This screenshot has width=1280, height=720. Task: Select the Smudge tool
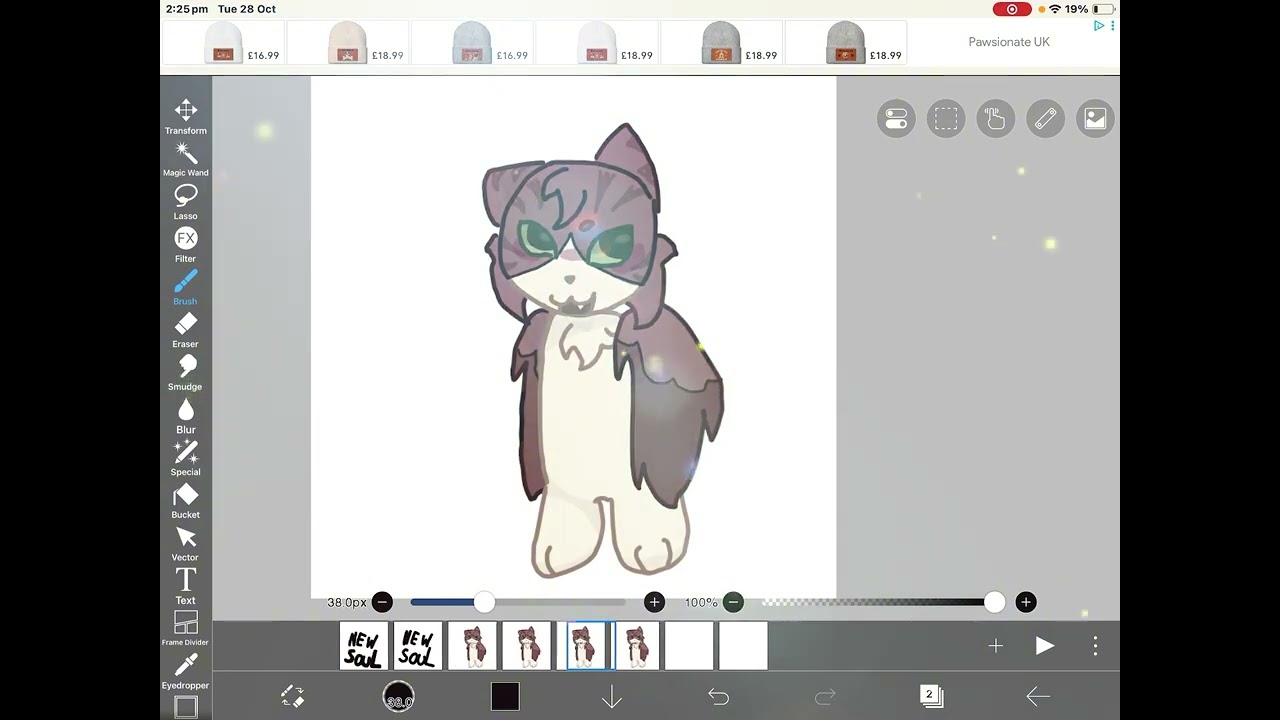(x=186, y=373)
